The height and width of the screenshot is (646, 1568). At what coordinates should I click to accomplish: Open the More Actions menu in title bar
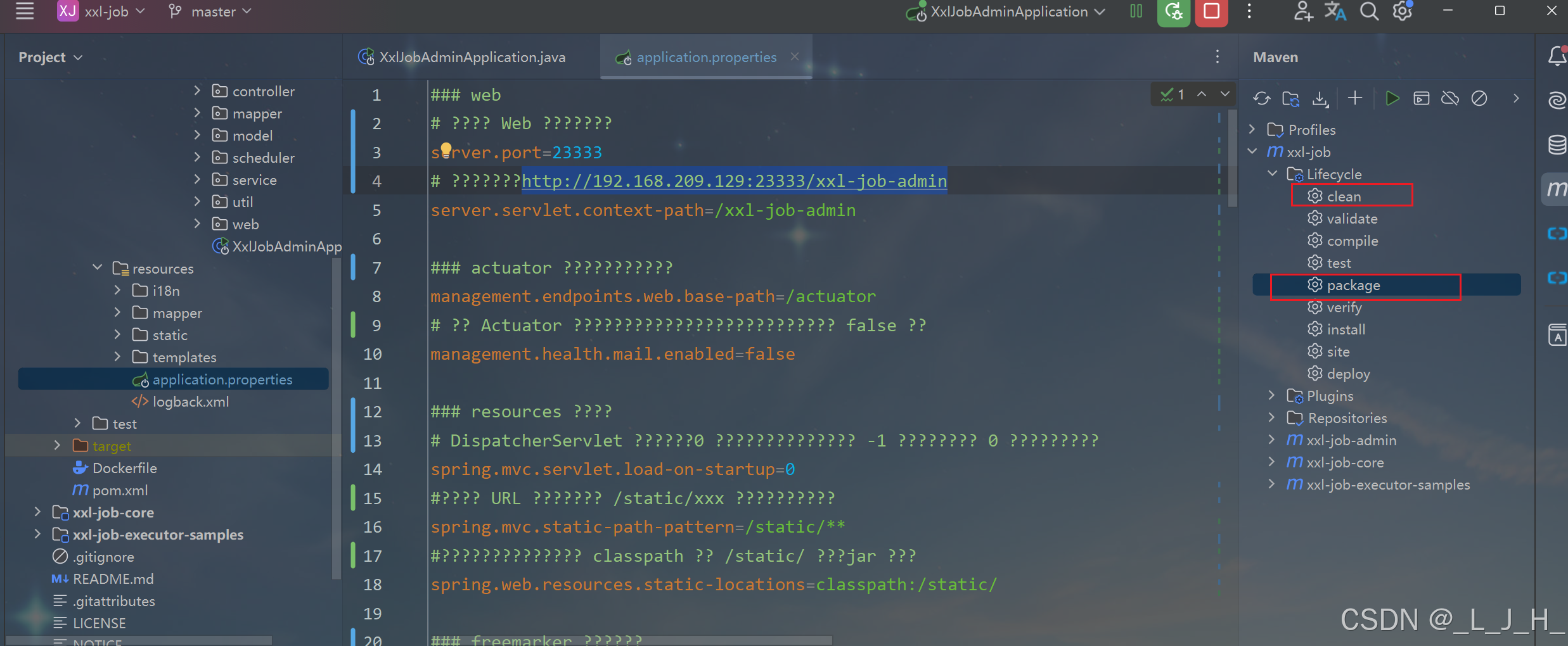click(1249, 11)
